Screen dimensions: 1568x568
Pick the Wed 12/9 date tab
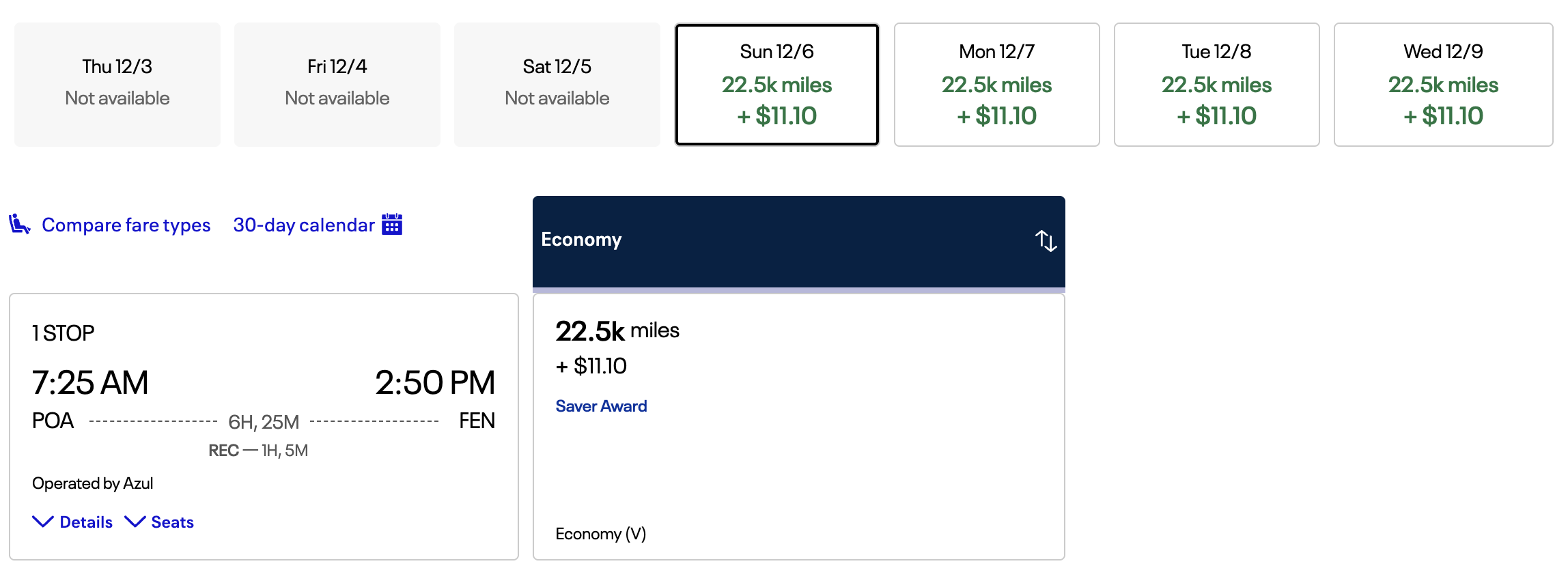[1443, 85]
